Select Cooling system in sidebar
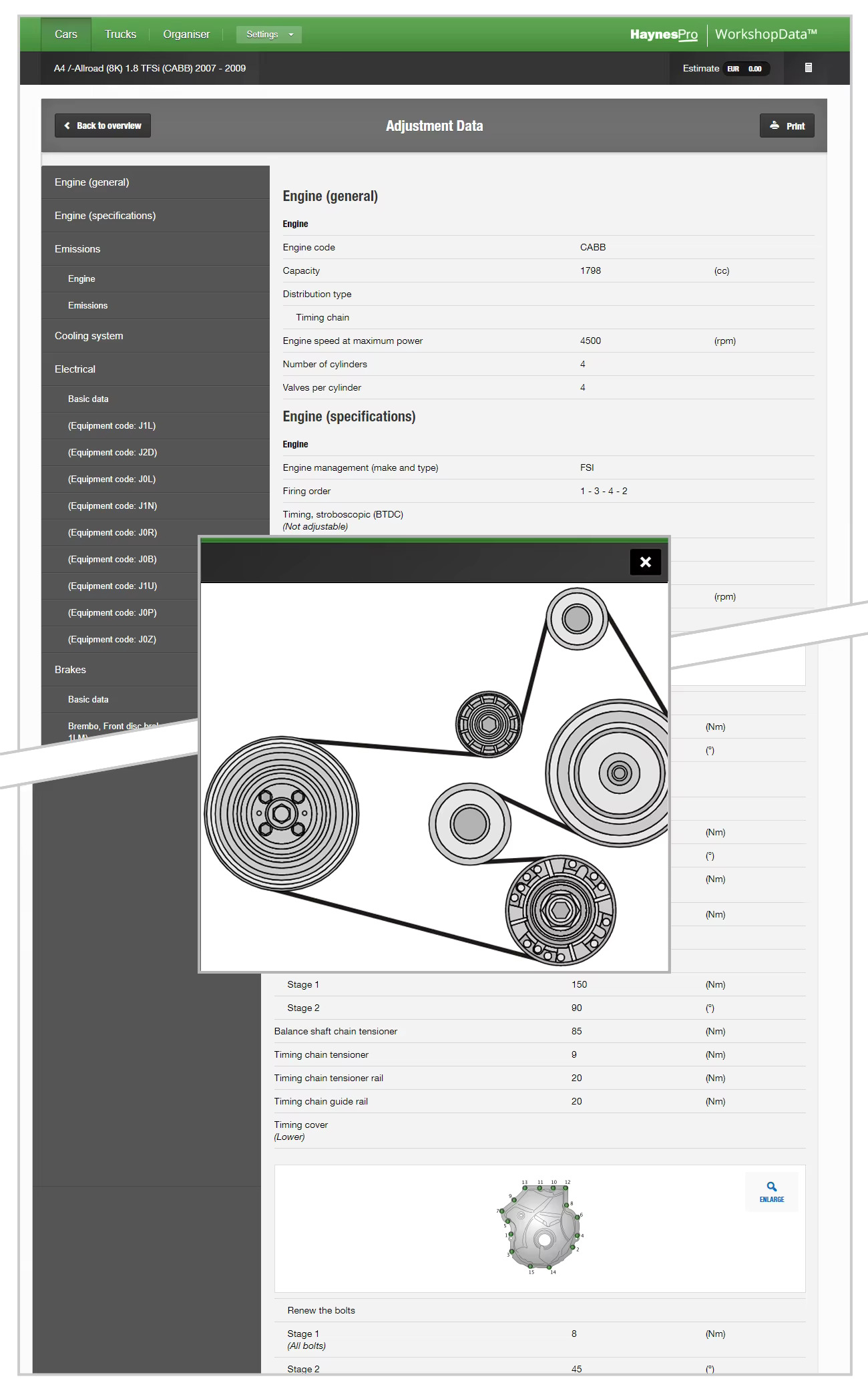The height and width of the screenshot is (1399, 868). coord(156,336)
